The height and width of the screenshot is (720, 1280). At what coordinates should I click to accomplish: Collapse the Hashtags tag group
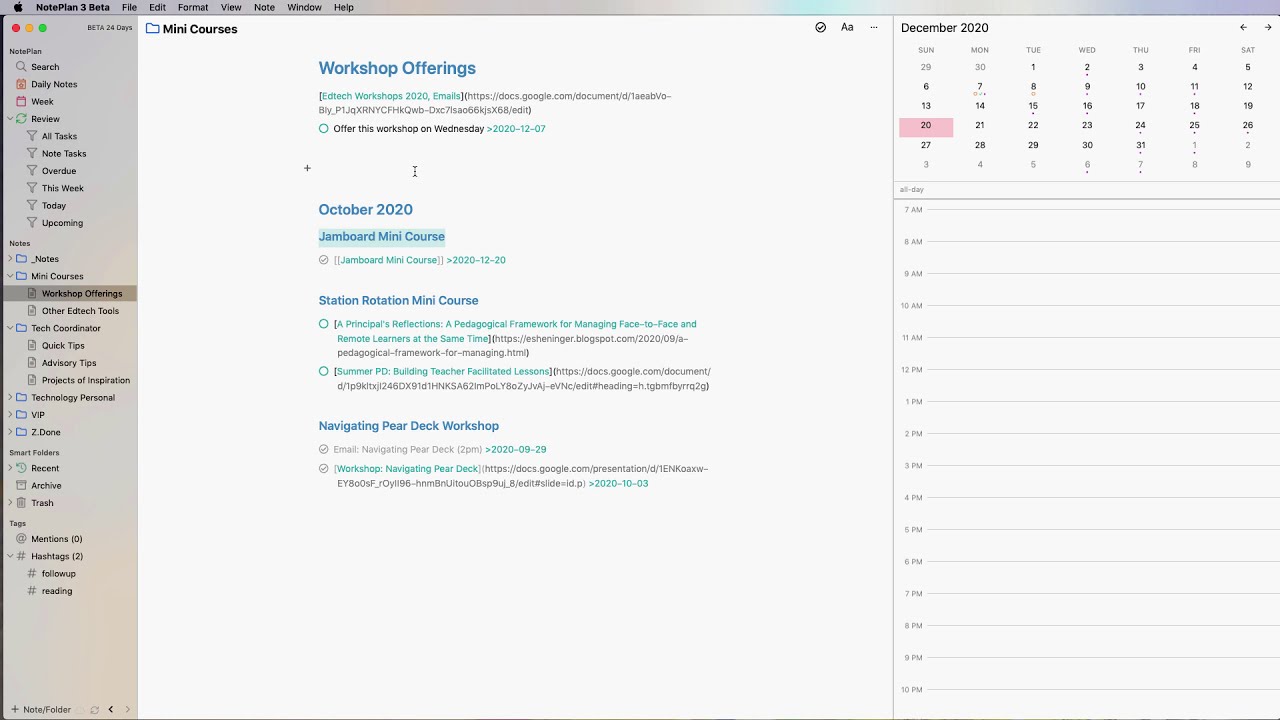coord(10,556)
